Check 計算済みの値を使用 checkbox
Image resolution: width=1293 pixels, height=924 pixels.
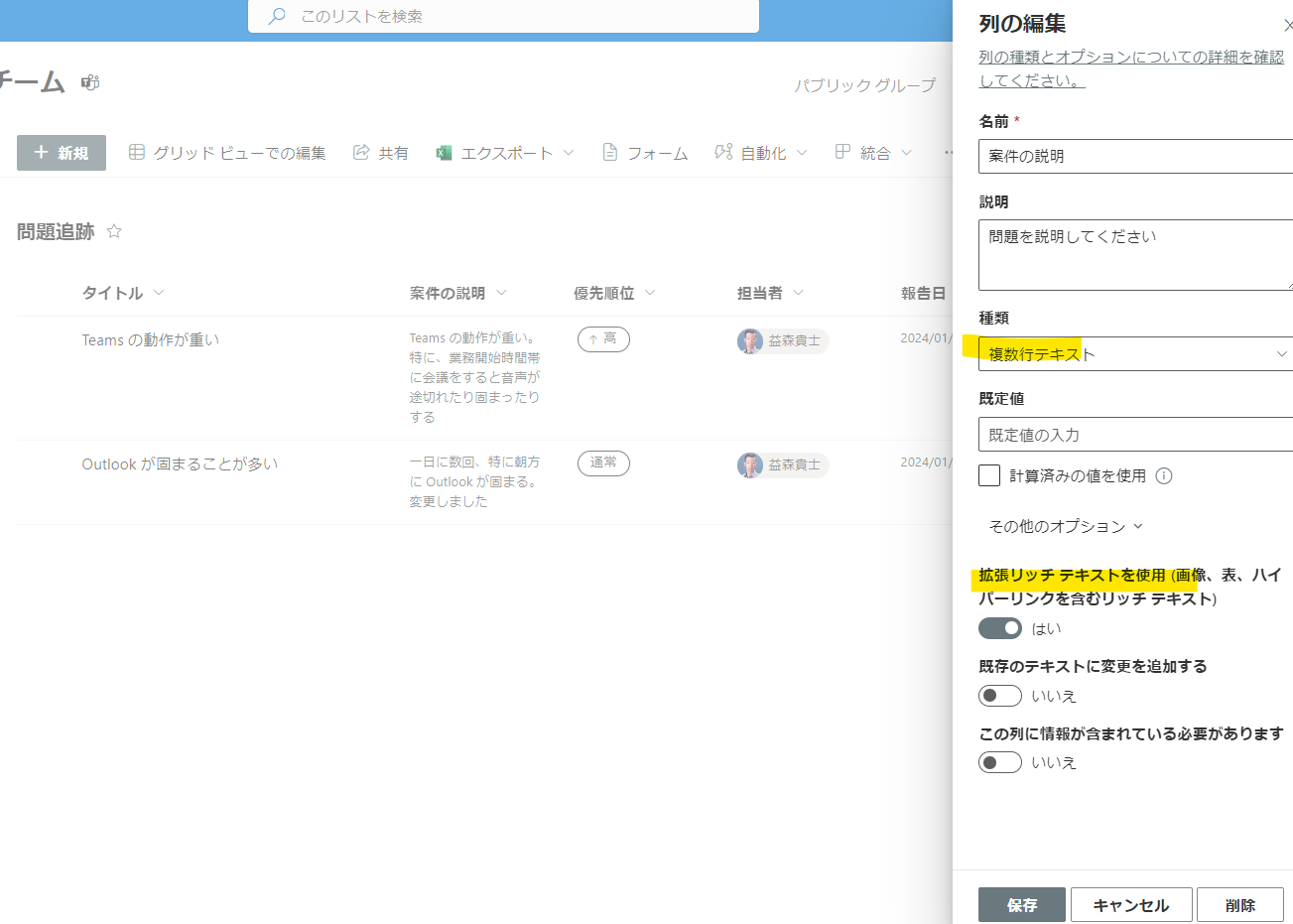click(989, 475)
